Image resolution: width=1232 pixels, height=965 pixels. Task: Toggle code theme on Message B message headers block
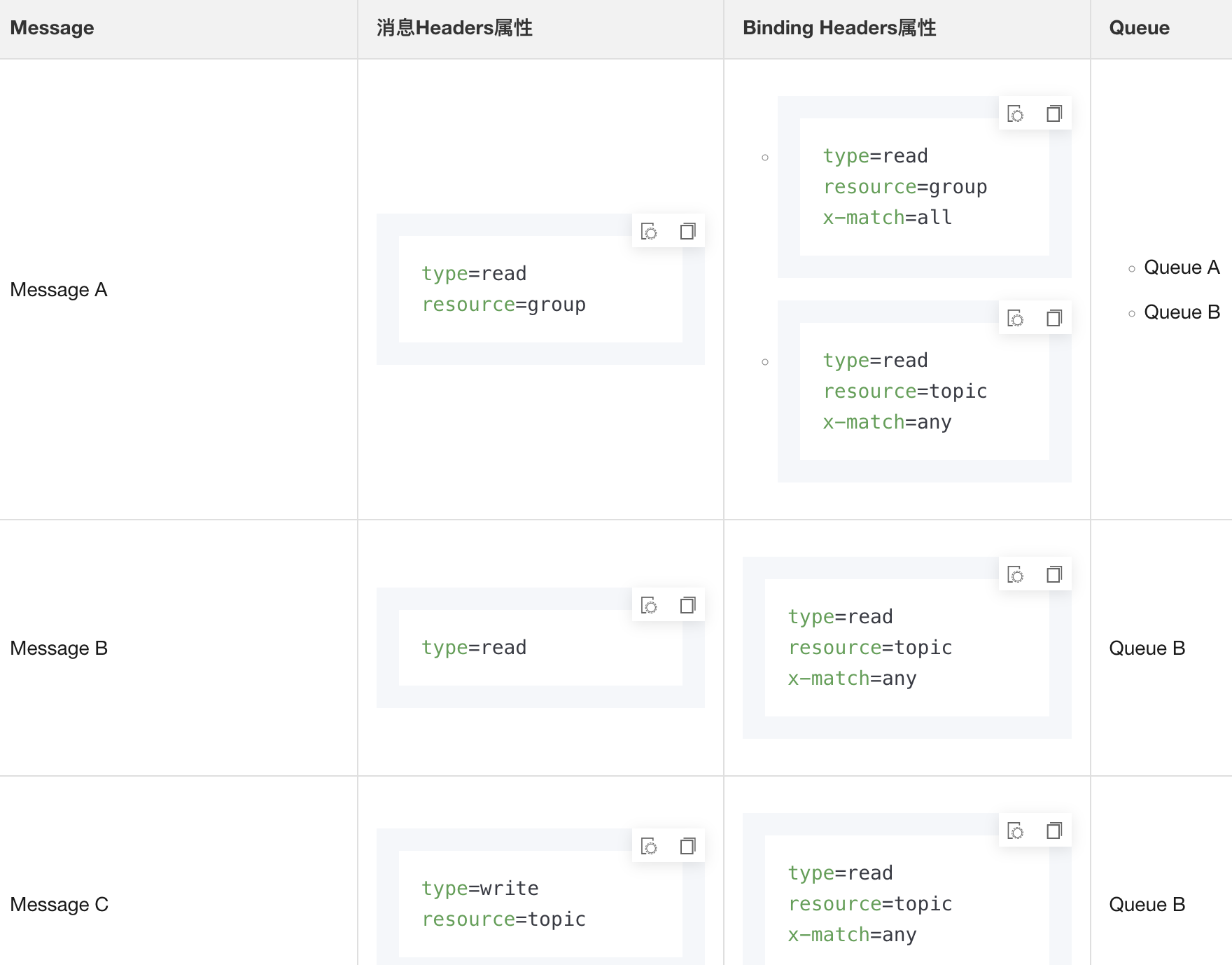click(x=650, y=605)
